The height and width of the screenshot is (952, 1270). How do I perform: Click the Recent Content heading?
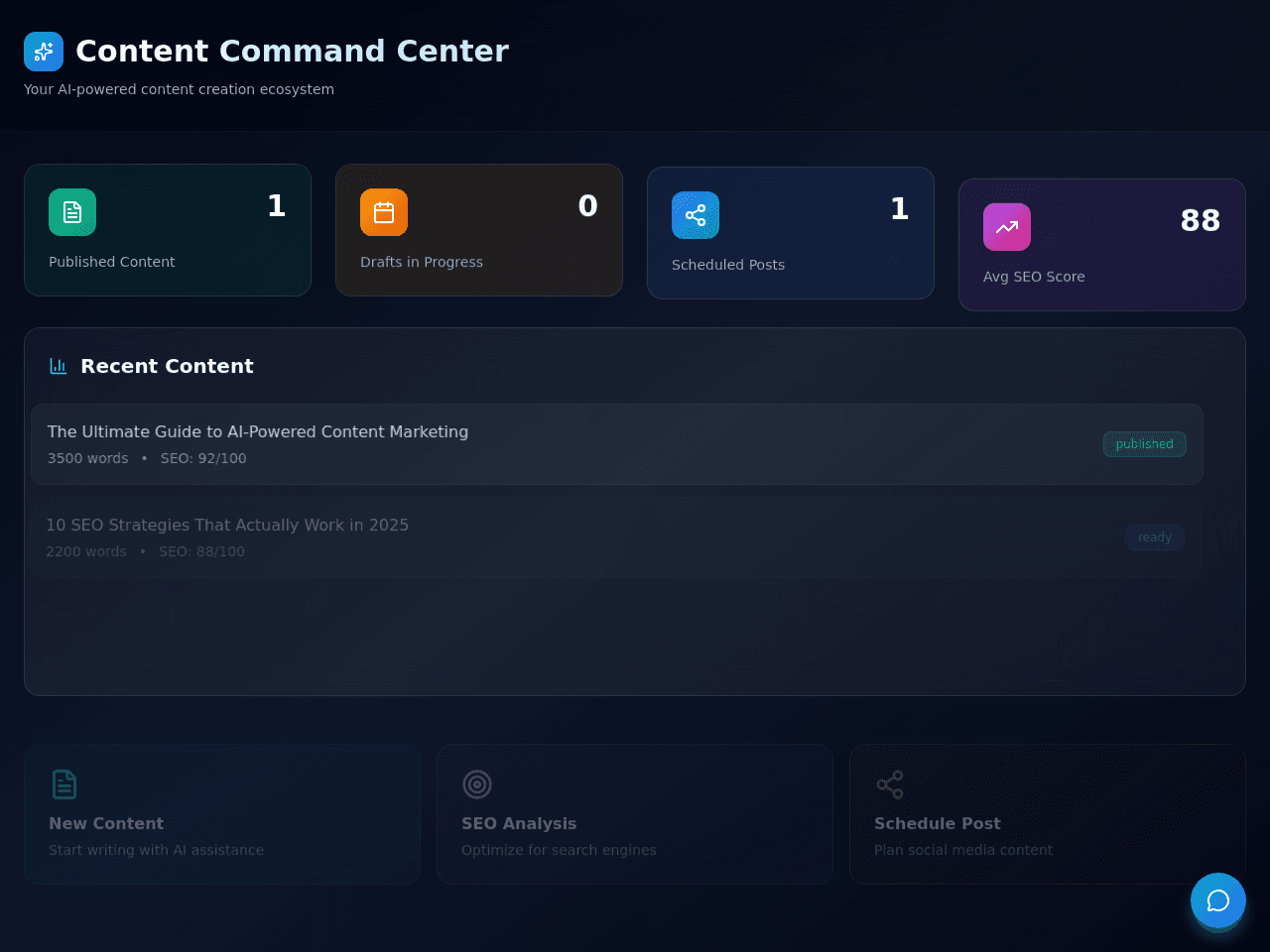(167, 366)
